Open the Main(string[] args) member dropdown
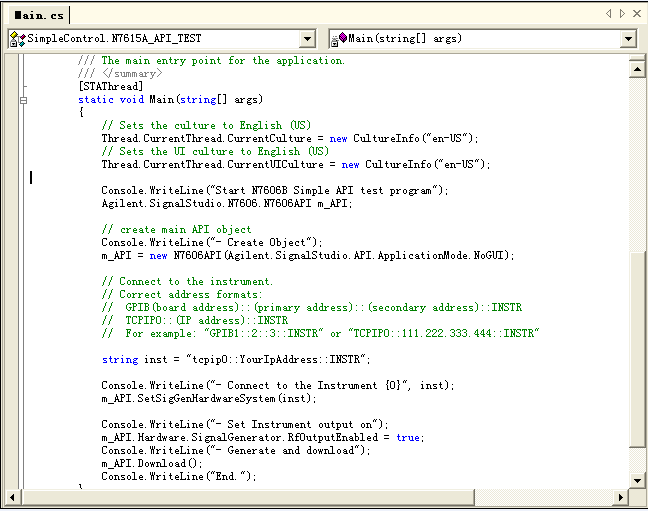 628,39
